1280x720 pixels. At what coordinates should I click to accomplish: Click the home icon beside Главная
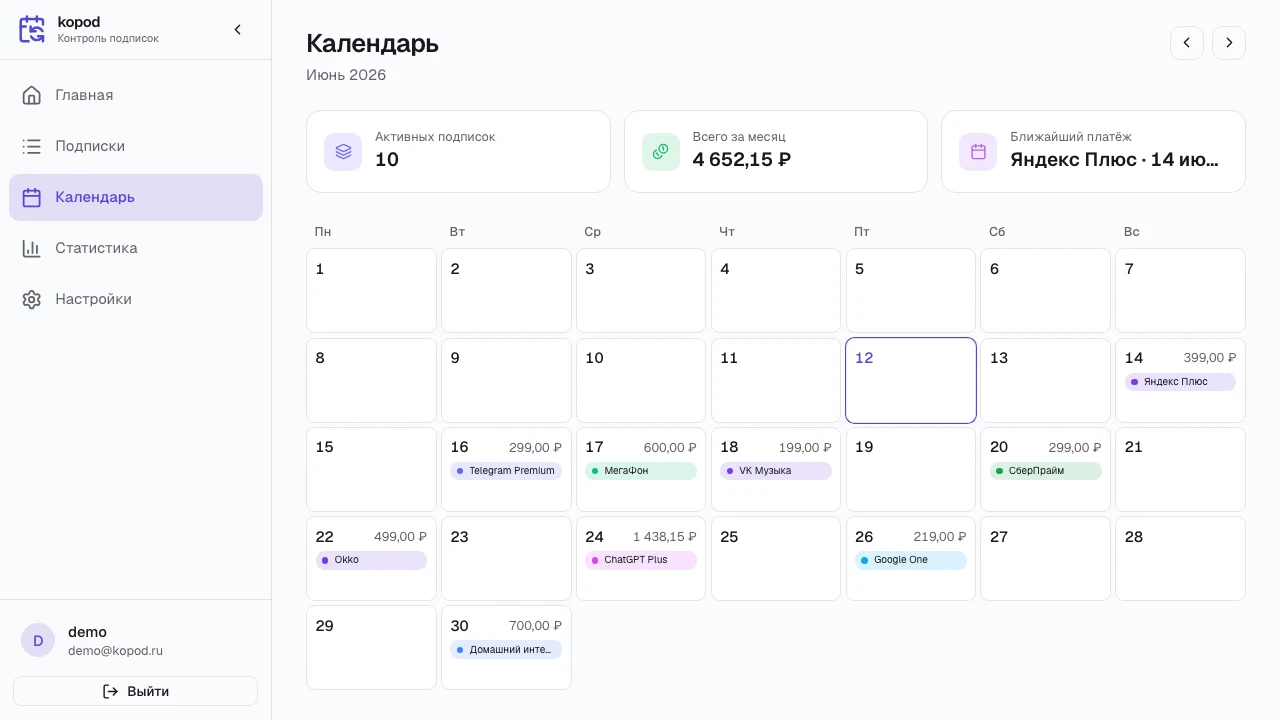(32, 95)
